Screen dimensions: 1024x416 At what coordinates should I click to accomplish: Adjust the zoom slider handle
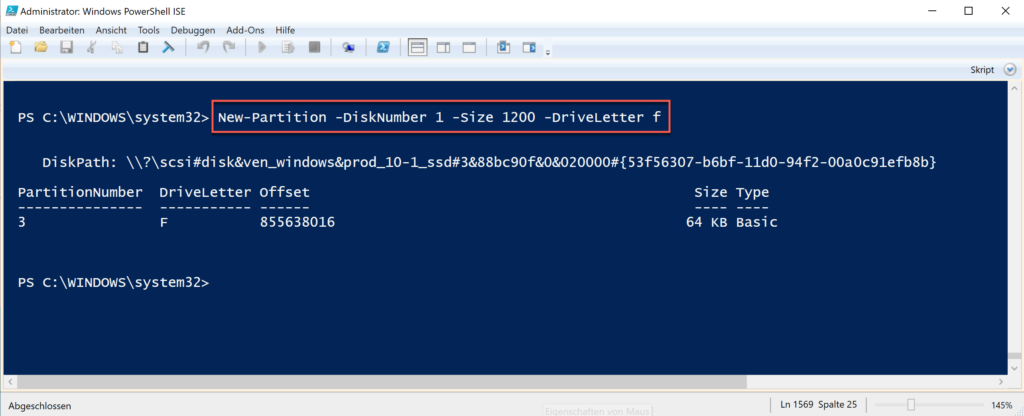pyautogui.click(x=910, y=405)
